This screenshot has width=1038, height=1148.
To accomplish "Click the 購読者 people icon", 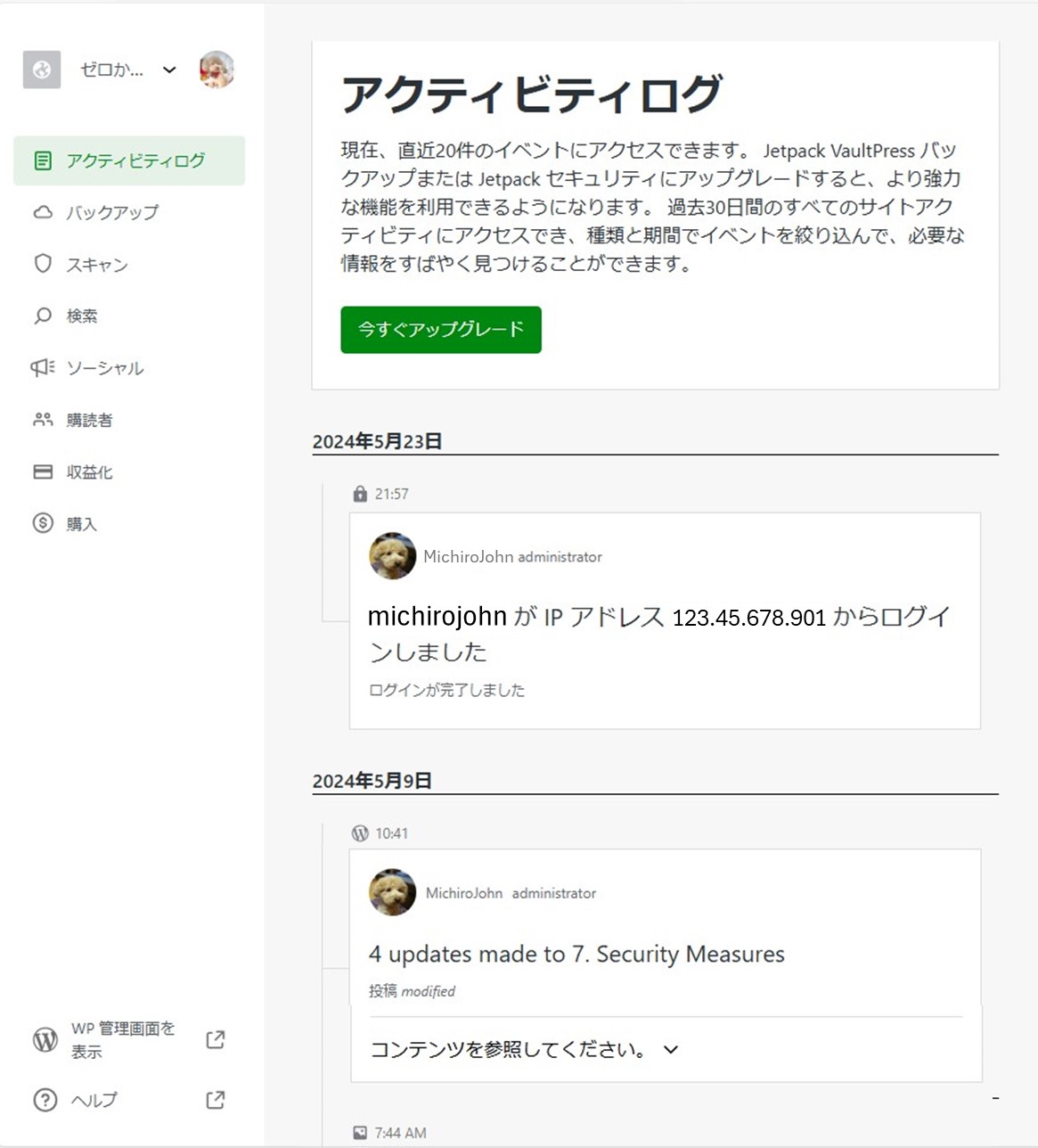I will coord(43,419).
